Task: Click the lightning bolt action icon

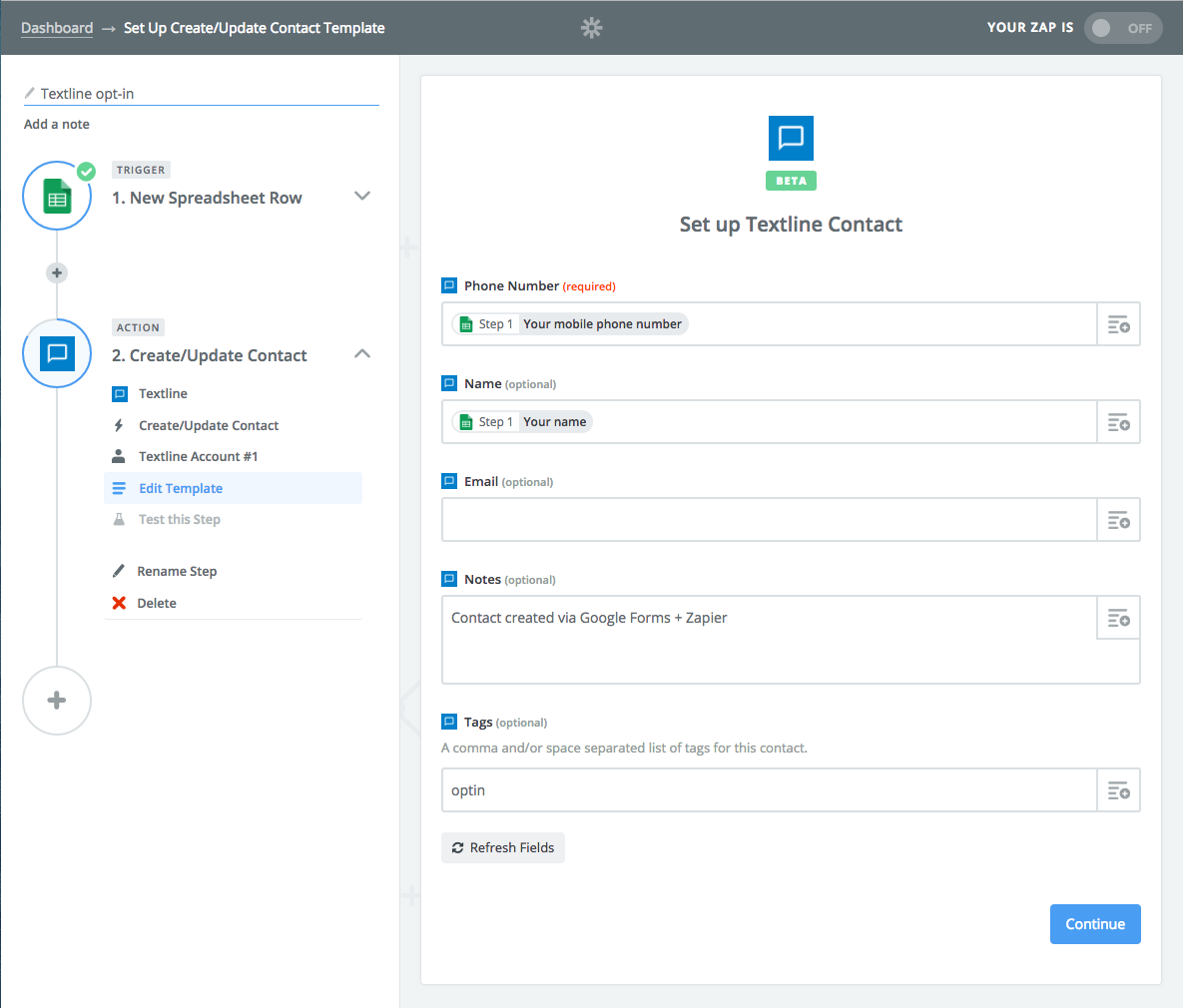Action: point(119,425)
